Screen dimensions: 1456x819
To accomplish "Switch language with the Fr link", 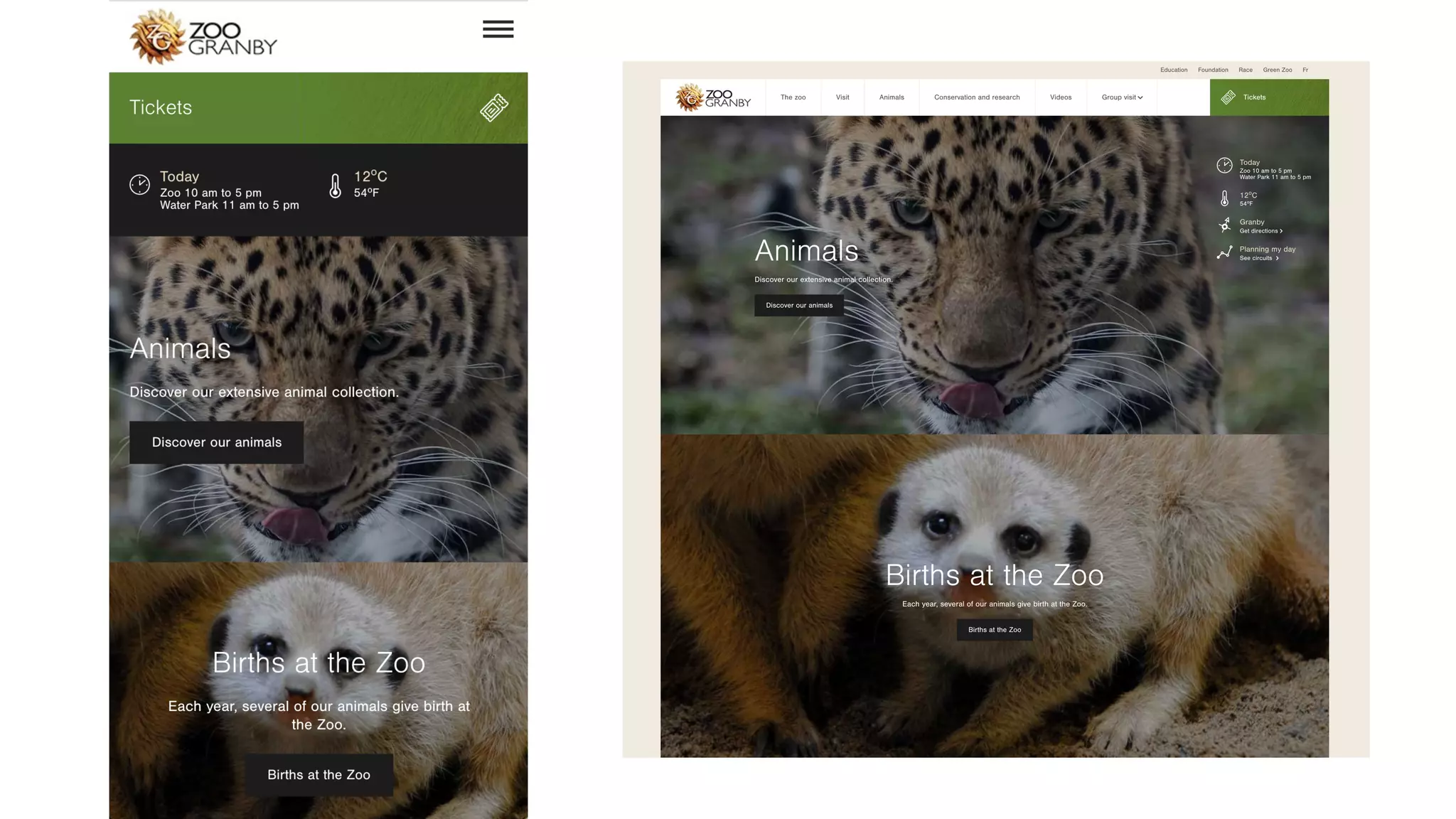I will pos(1305,70).
